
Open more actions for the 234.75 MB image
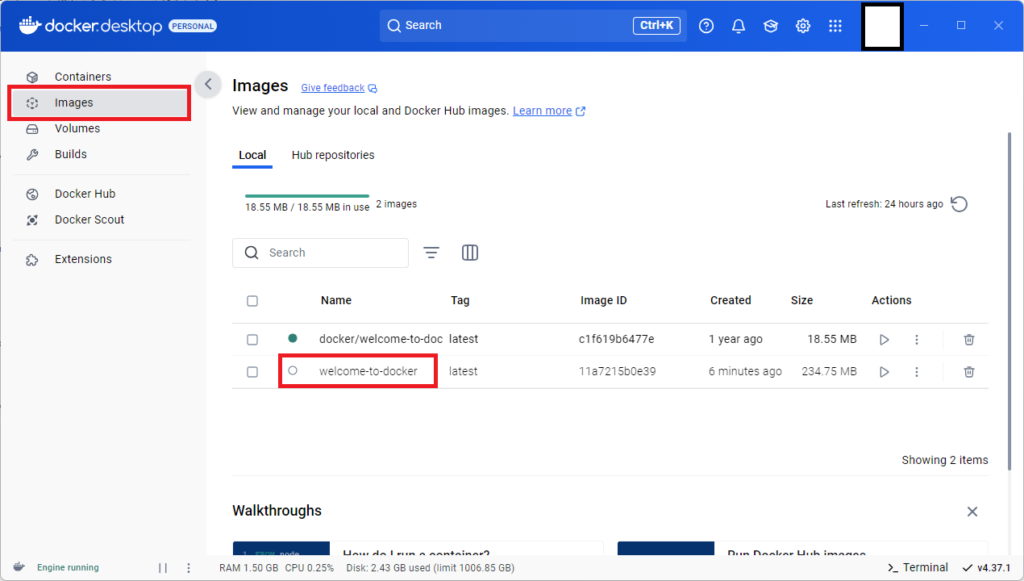click(916, 371)
